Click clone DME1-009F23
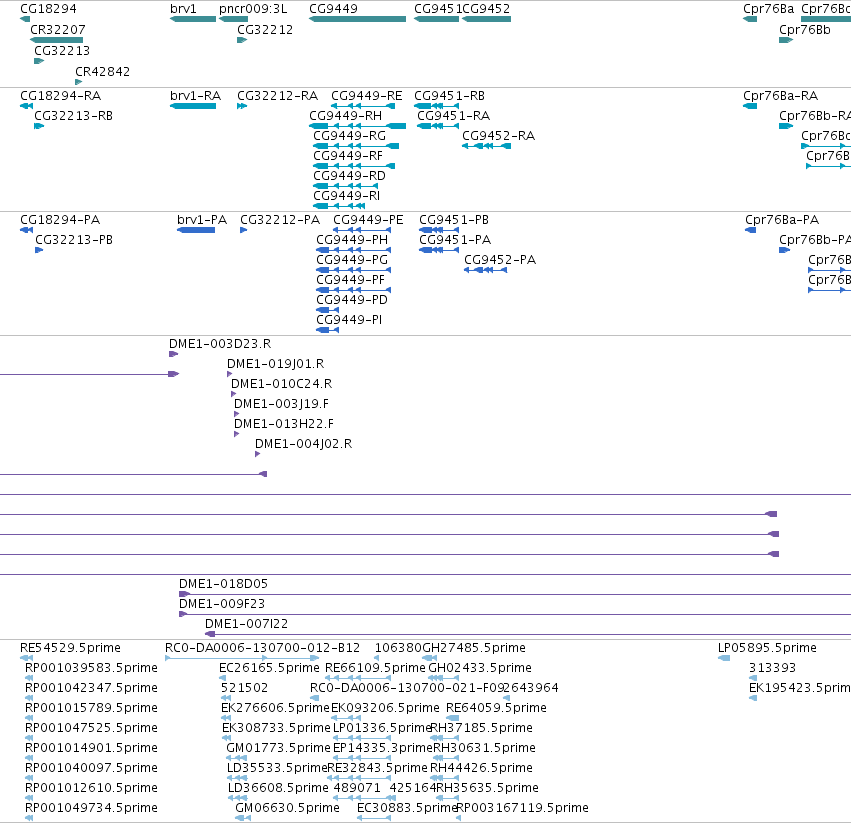 (x=222, y=604)
